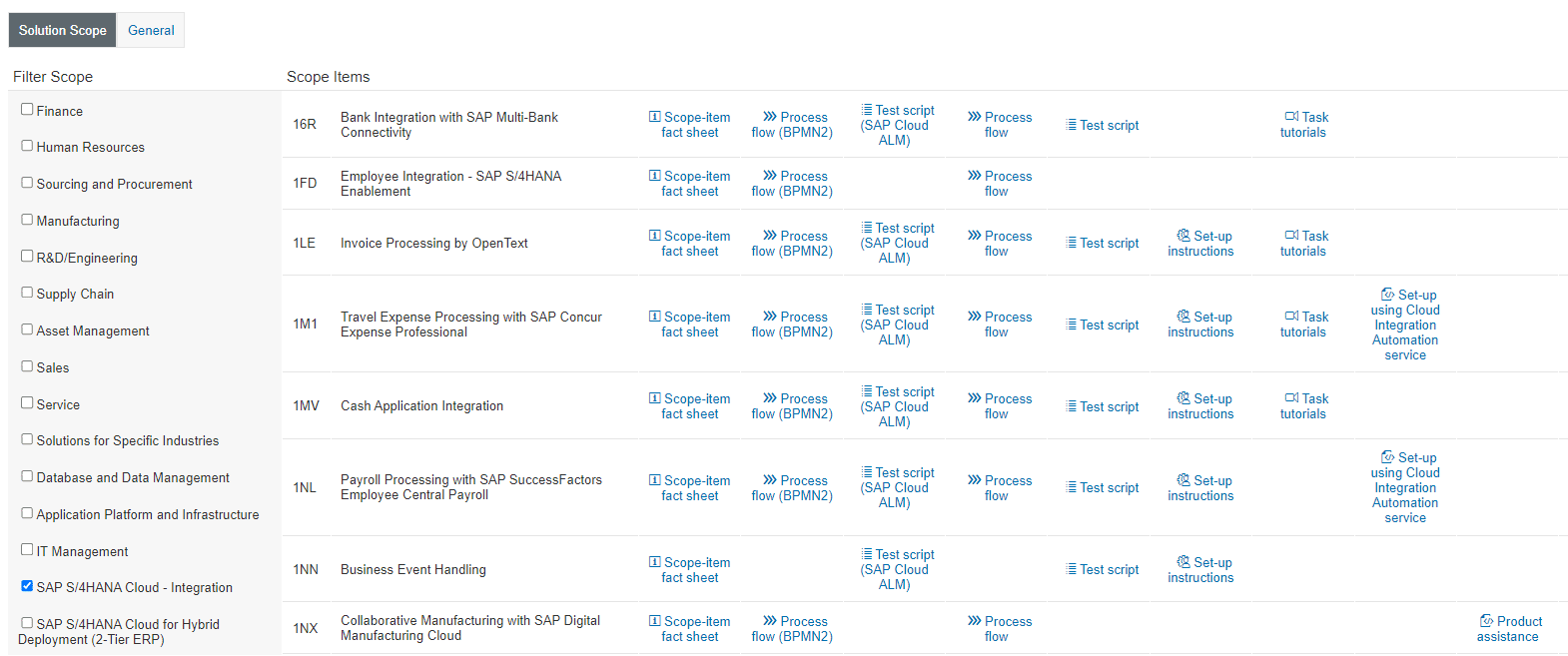This screenshot has height=656, width=1568.
Task: Check the Manufacturing filter option
Action: [x=27, y=220]
